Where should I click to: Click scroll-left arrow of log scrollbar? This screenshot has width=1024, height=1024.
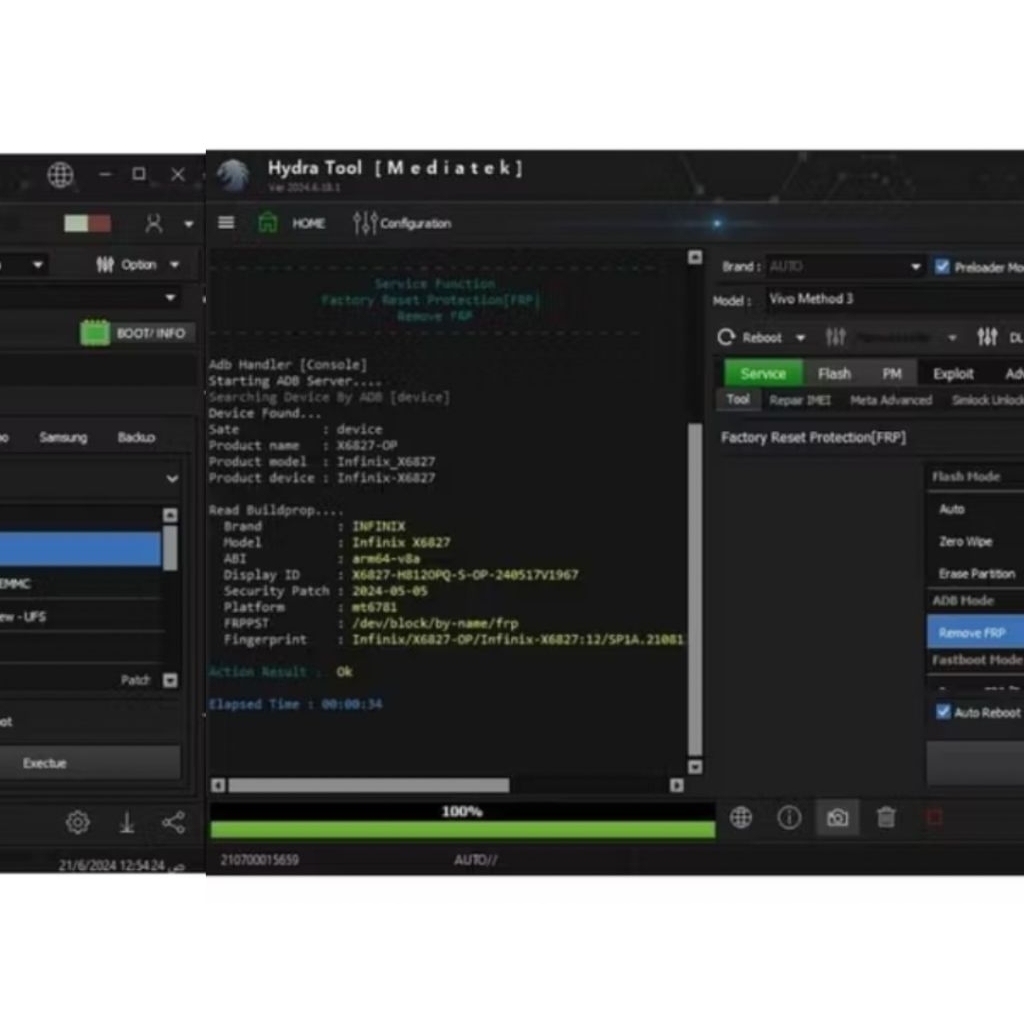pos(218,785)
